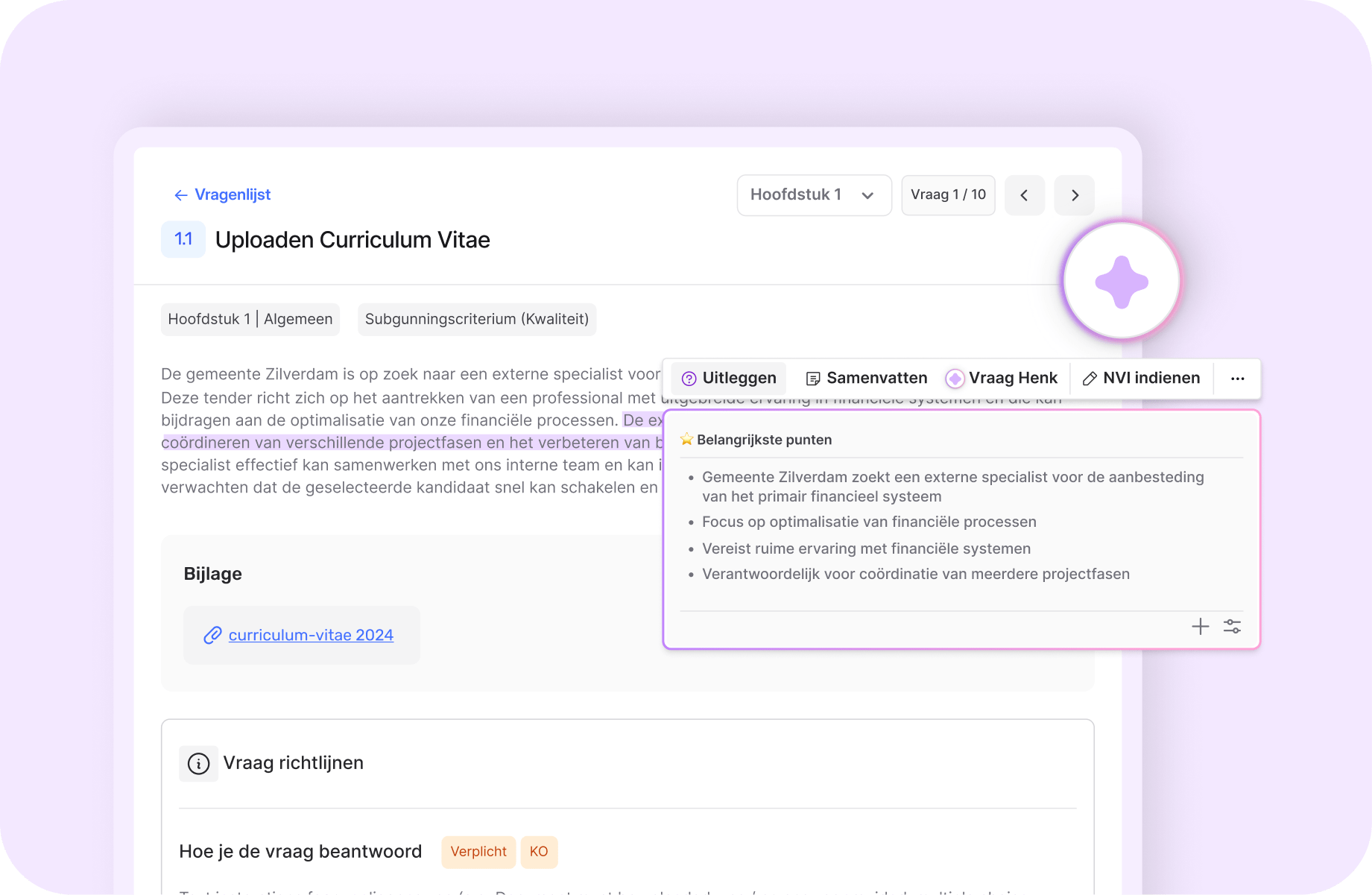Choose Samenvatten in the AI toolbar
Screen dimensions: 1372x895
point(866,379)
